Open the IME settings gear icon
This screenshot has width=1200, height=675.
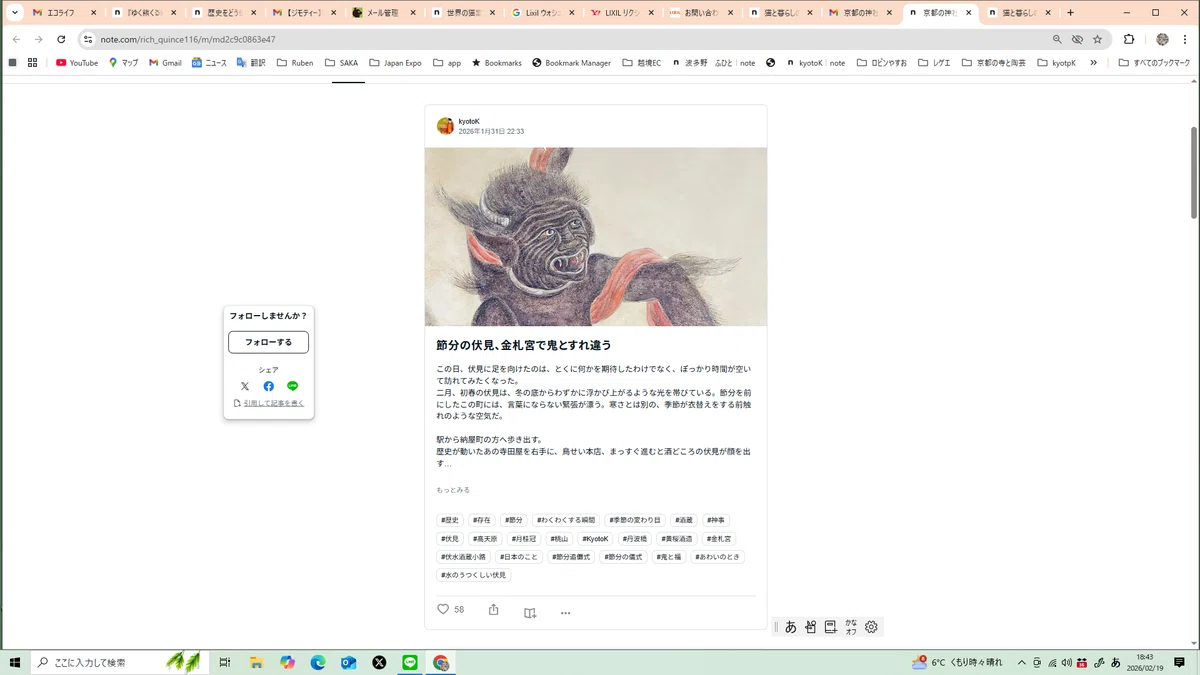(x=871, y=627)
